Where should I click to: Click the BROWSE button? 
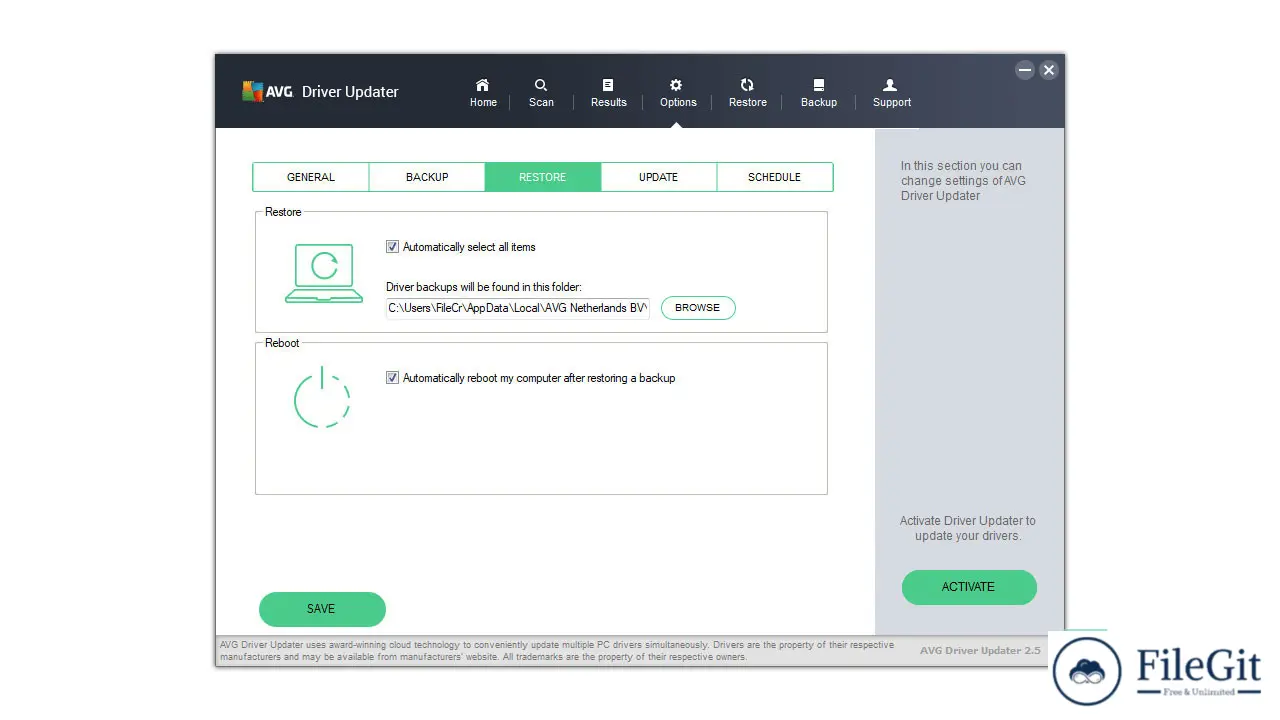(x=698, y=308)
